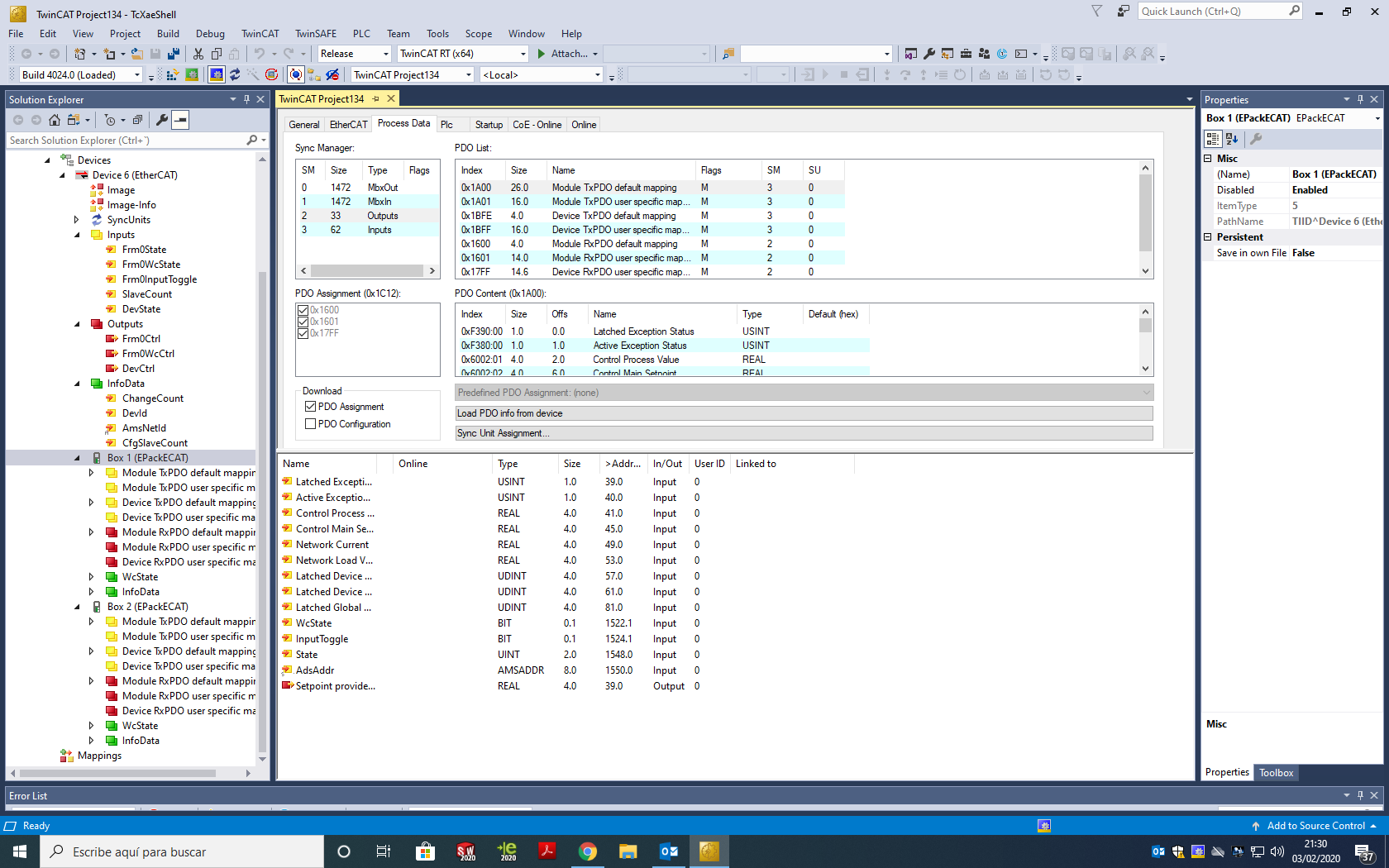Click the Show Project Targets icon

point(332,75)
